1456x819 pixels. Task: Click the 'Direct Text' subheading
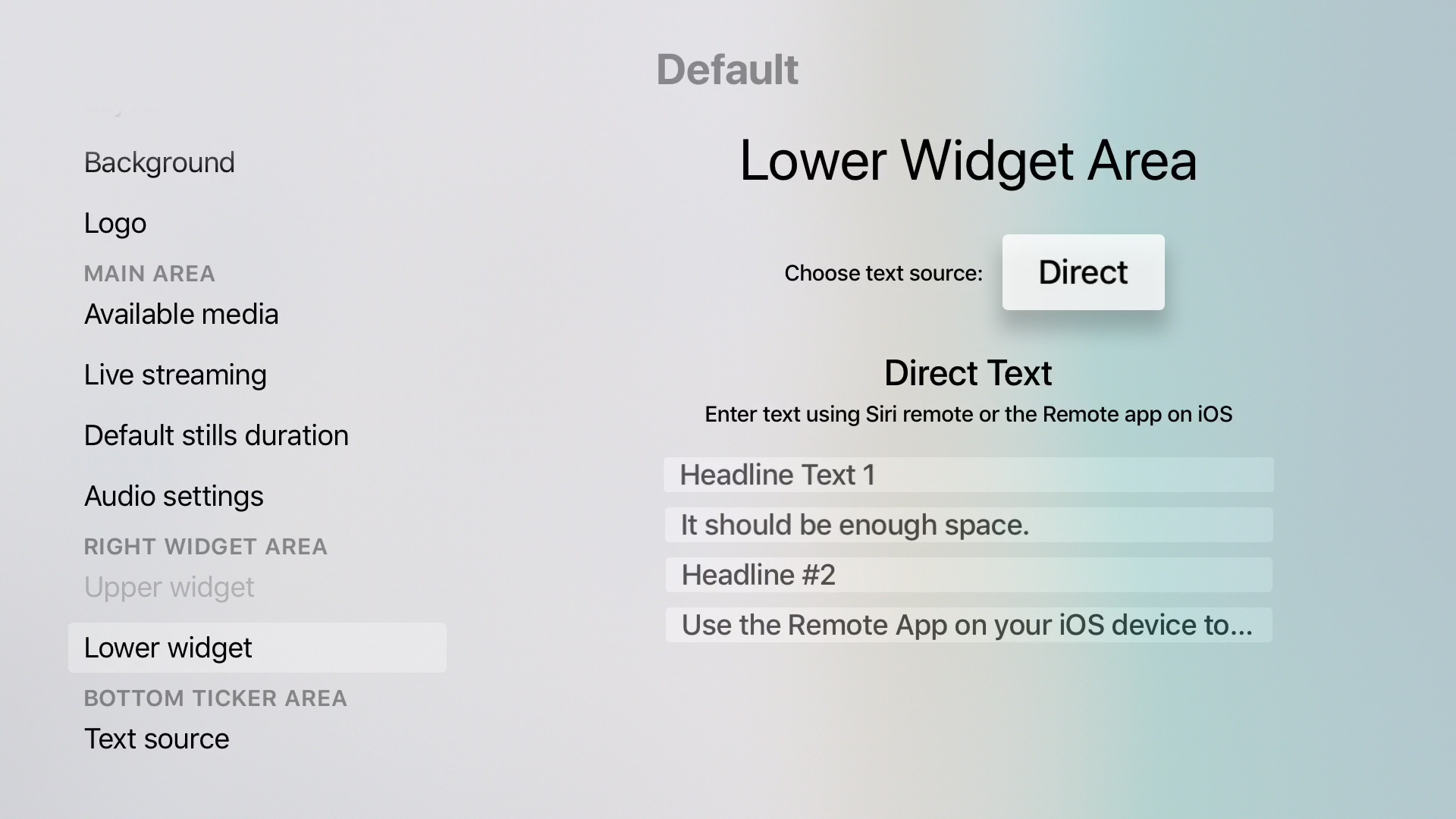coord(968,373)
